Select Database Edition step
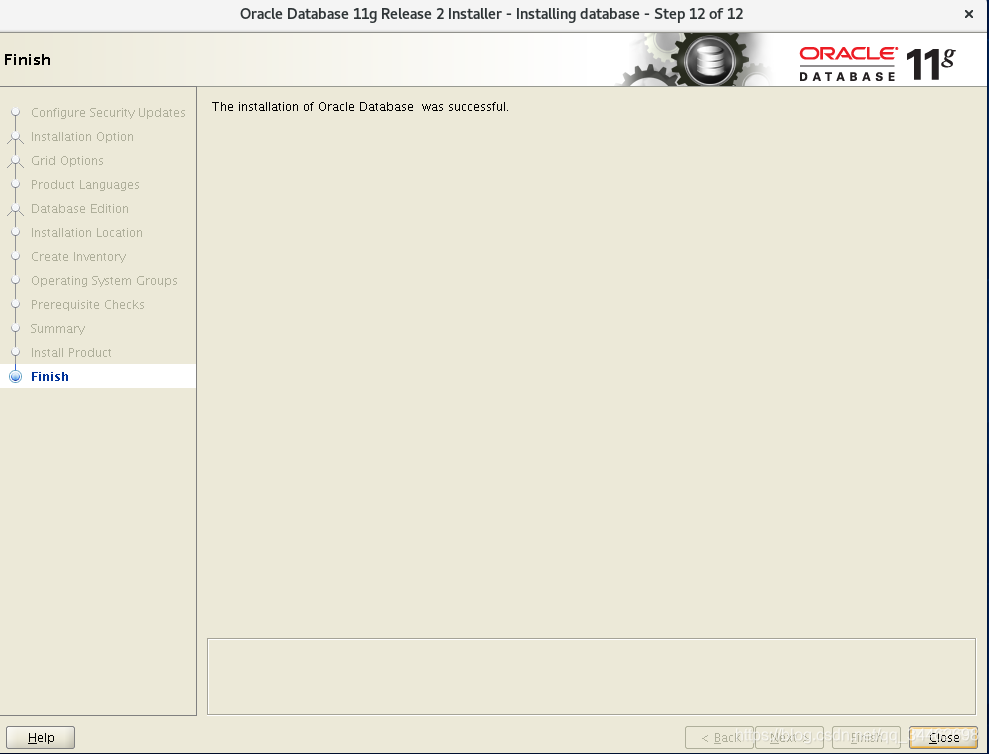Viewport: 989px width, 754px height. [79, 208]
